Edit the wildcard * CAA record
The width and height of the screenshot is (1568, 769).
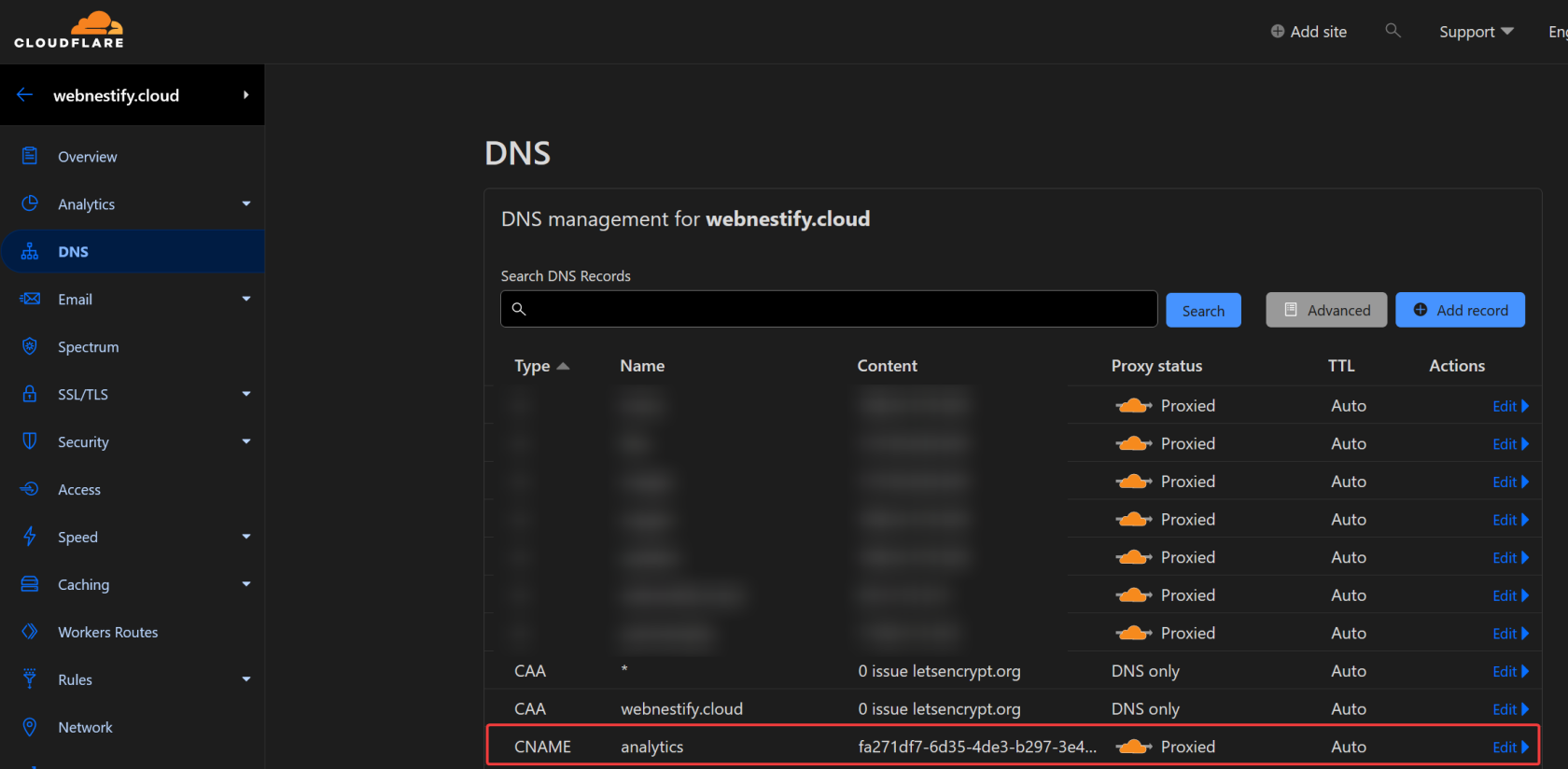coord(1510,671)
